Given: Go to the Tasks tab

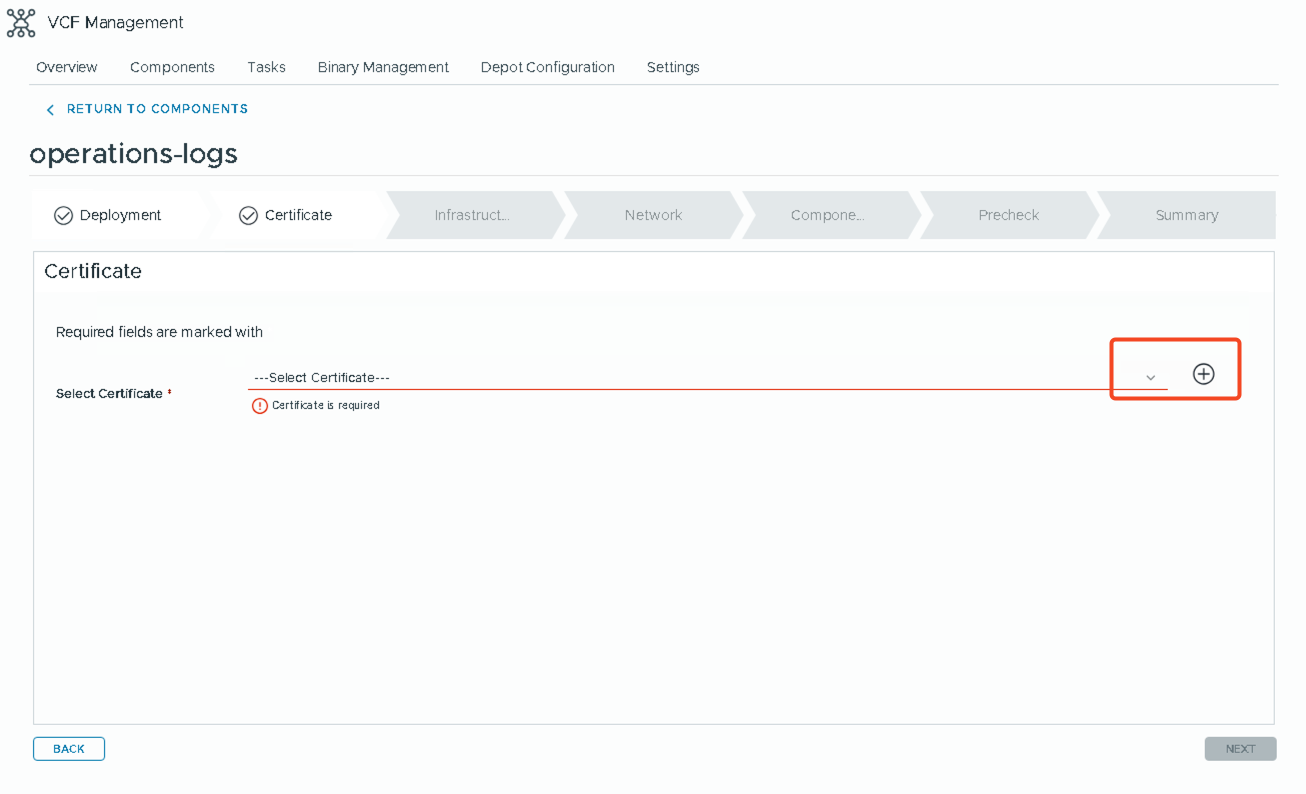Looking at the screenshot, I should point(266,67).
